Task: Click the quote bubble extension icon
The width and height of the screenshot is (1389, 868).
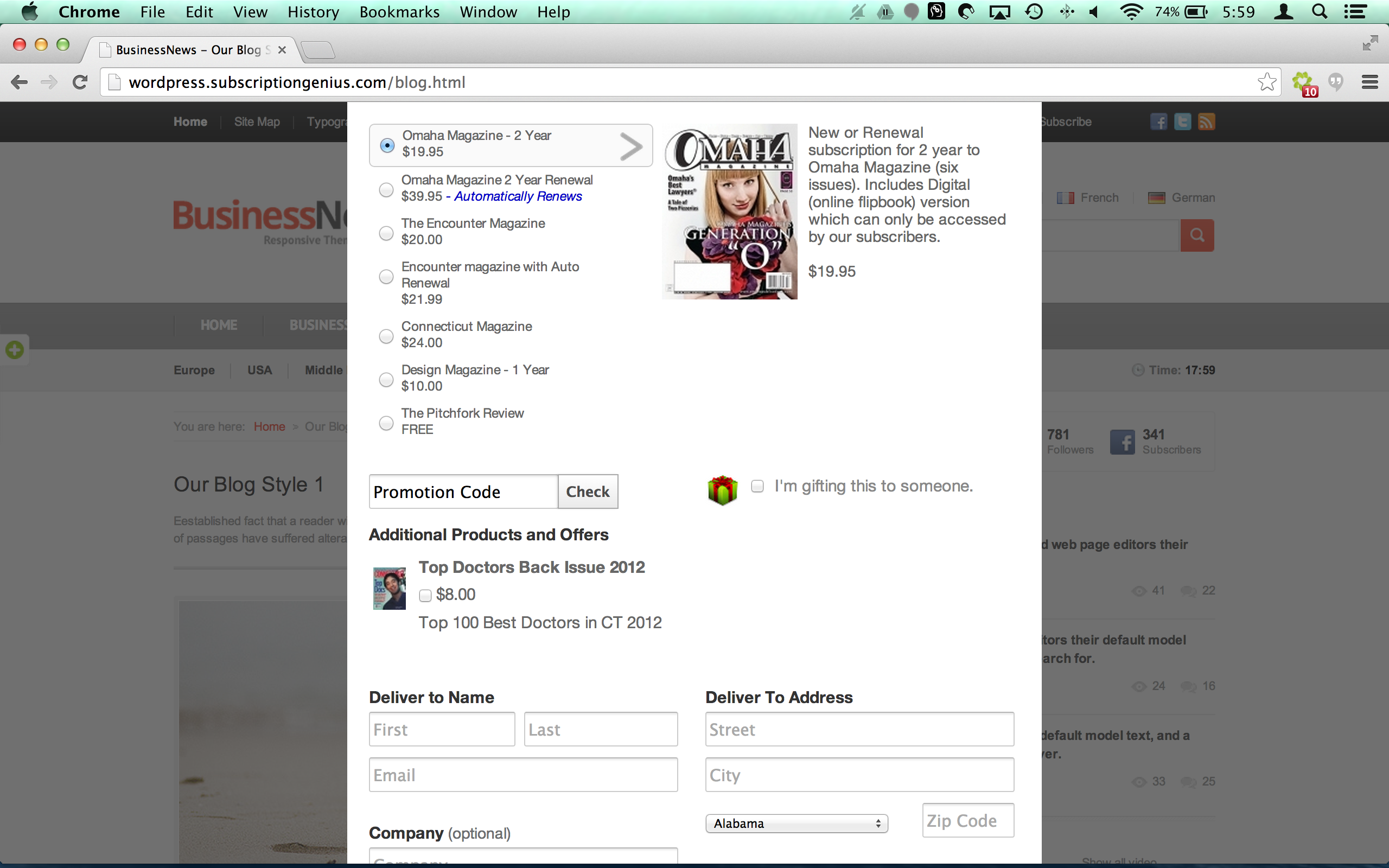Action: pos(1336,82)
